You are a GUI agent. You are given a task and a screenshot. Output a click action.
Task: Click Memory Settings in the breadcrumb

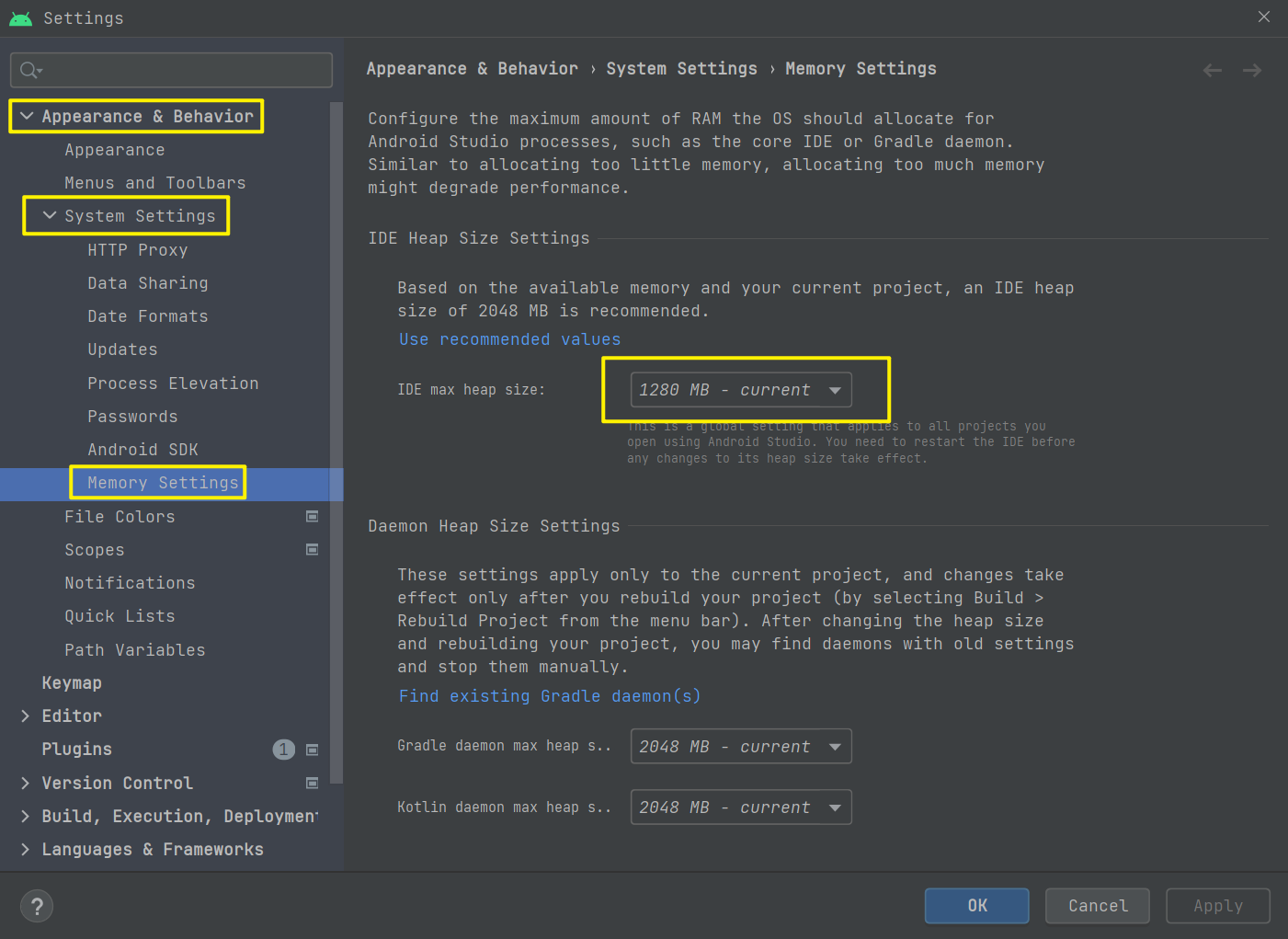point(861,69)
